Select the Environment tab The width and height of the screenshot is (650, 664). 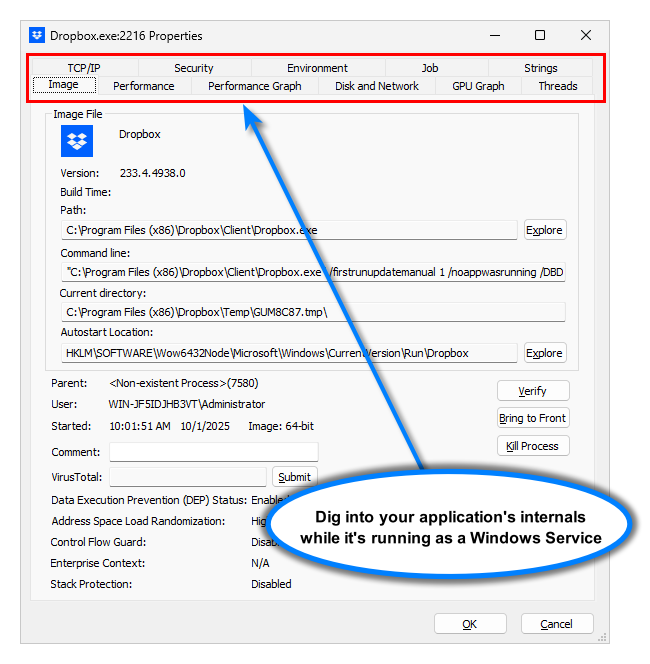(x=317, y=68)
